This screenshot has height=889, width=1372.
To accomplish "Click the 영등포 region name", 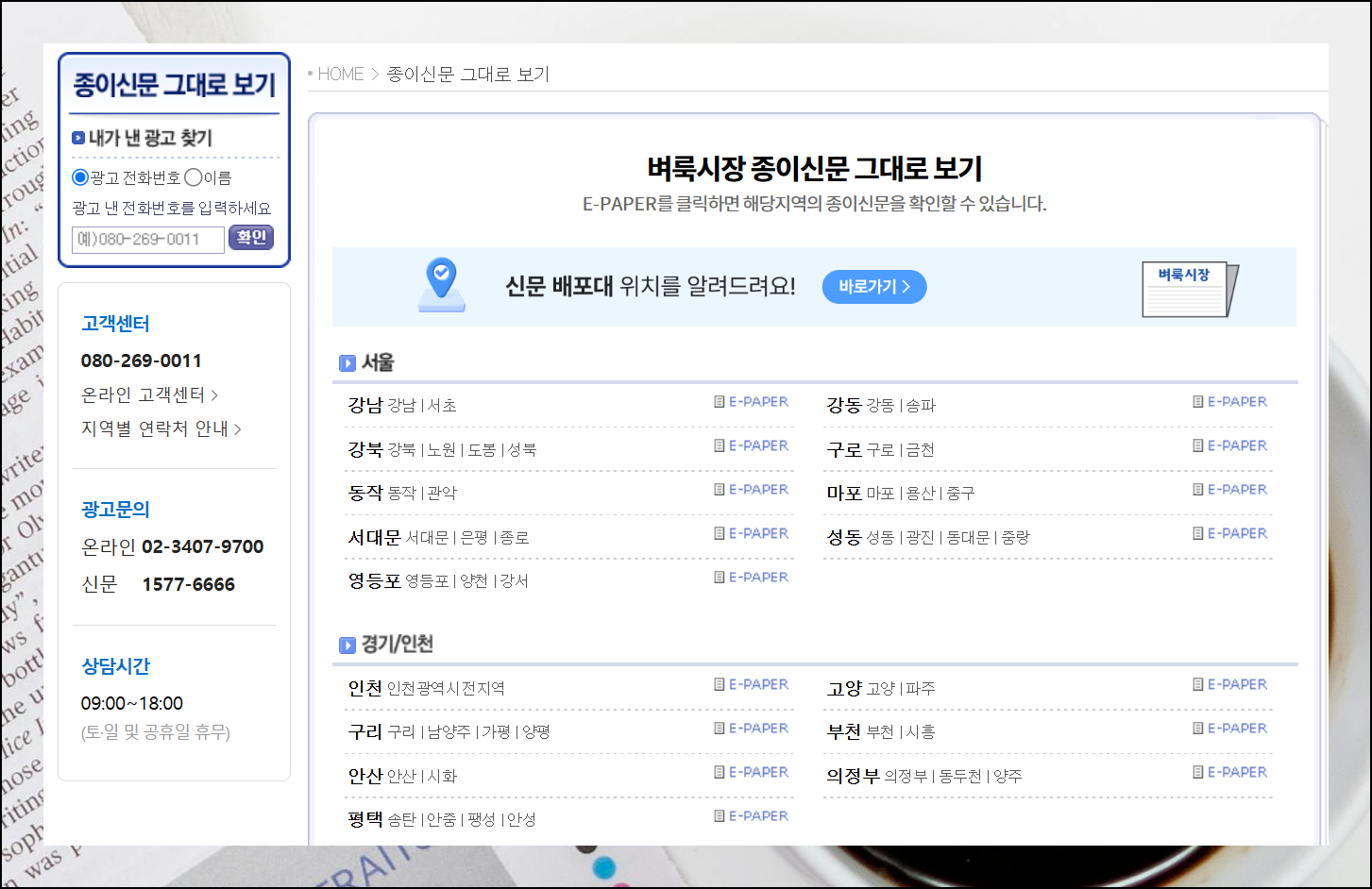I will point(375,580).
